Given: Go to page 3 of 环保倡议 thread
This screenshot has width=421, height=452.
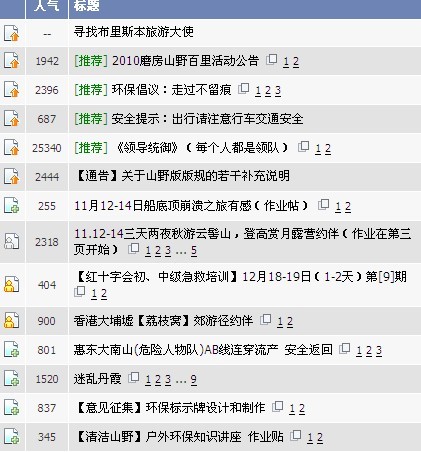Looking at the screenshot, I should tap(278, 91).
